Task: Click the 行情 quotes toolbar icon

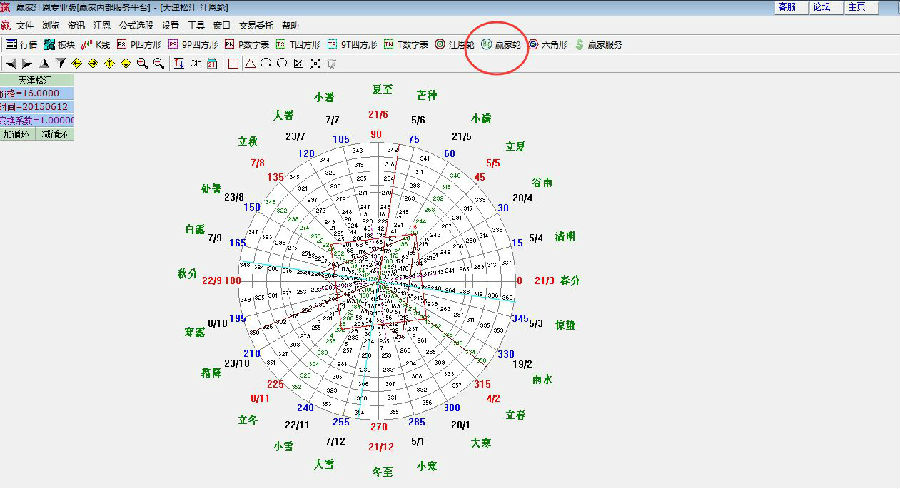Action: pos(20,44)
